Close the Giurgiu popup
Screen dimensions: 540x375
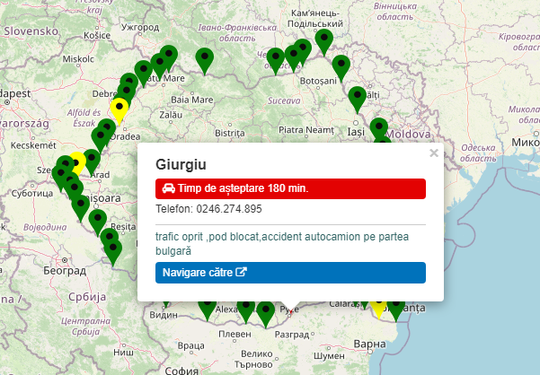point(434,153)
